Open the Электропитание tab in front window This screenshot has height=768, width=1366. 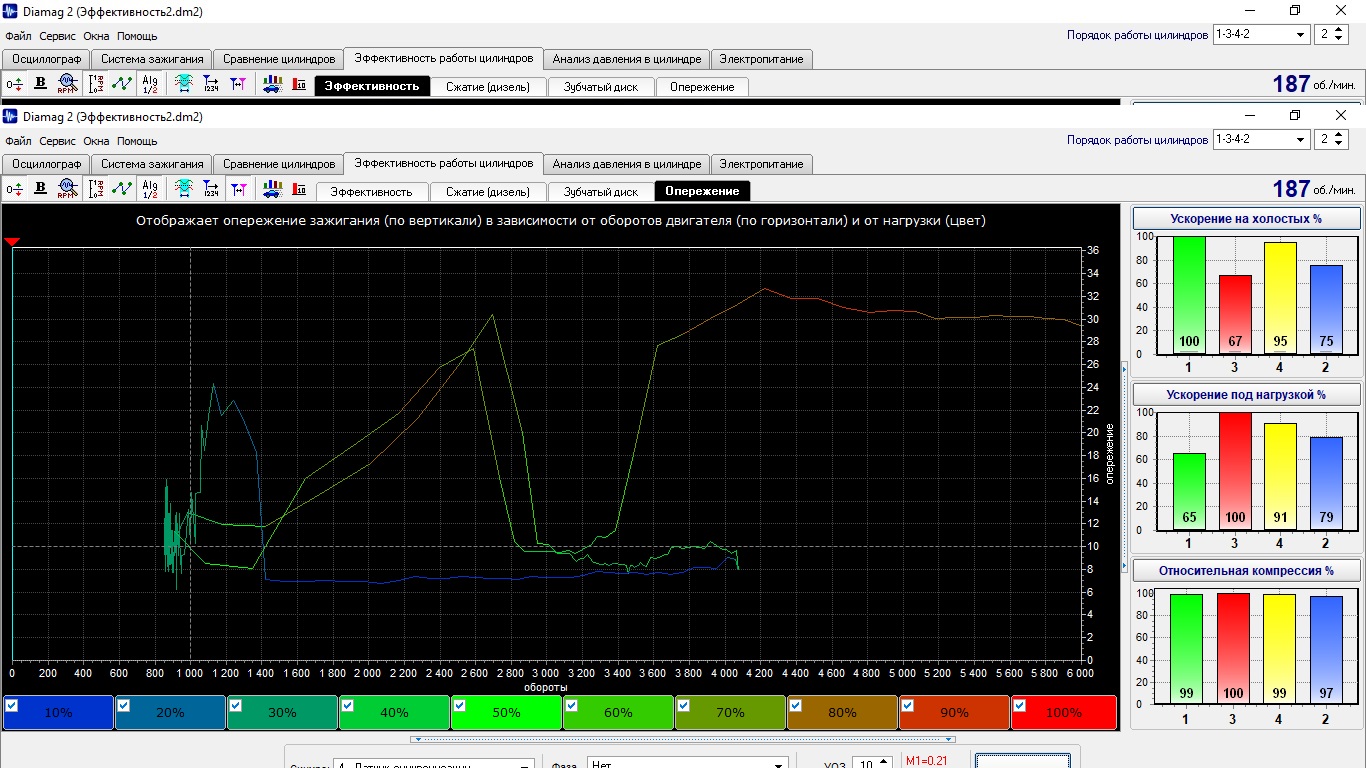click(762, 164)
